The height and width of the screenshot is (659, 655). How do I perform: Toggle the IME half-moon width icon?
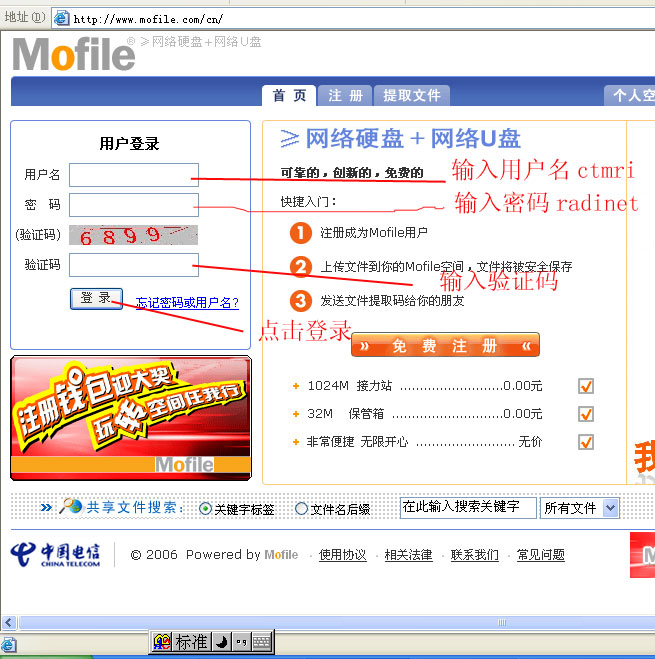[222, 642]
